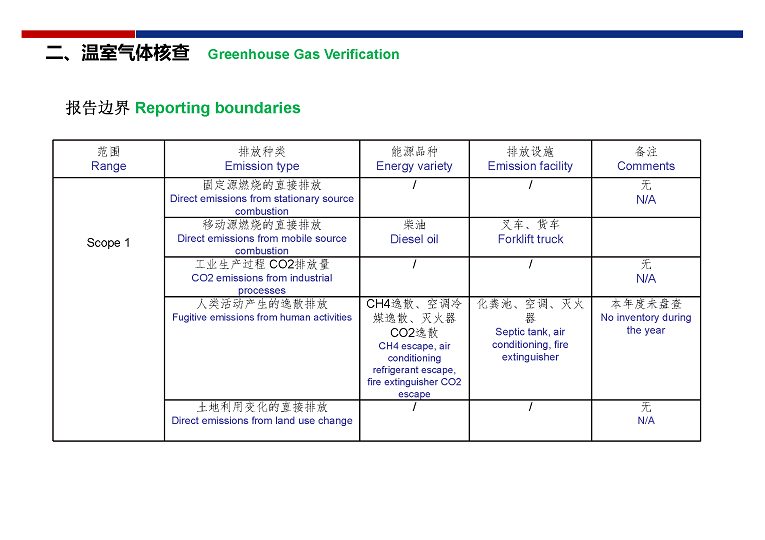Click the 'Comments' column header
765x540 pixels.
point(646,166)
